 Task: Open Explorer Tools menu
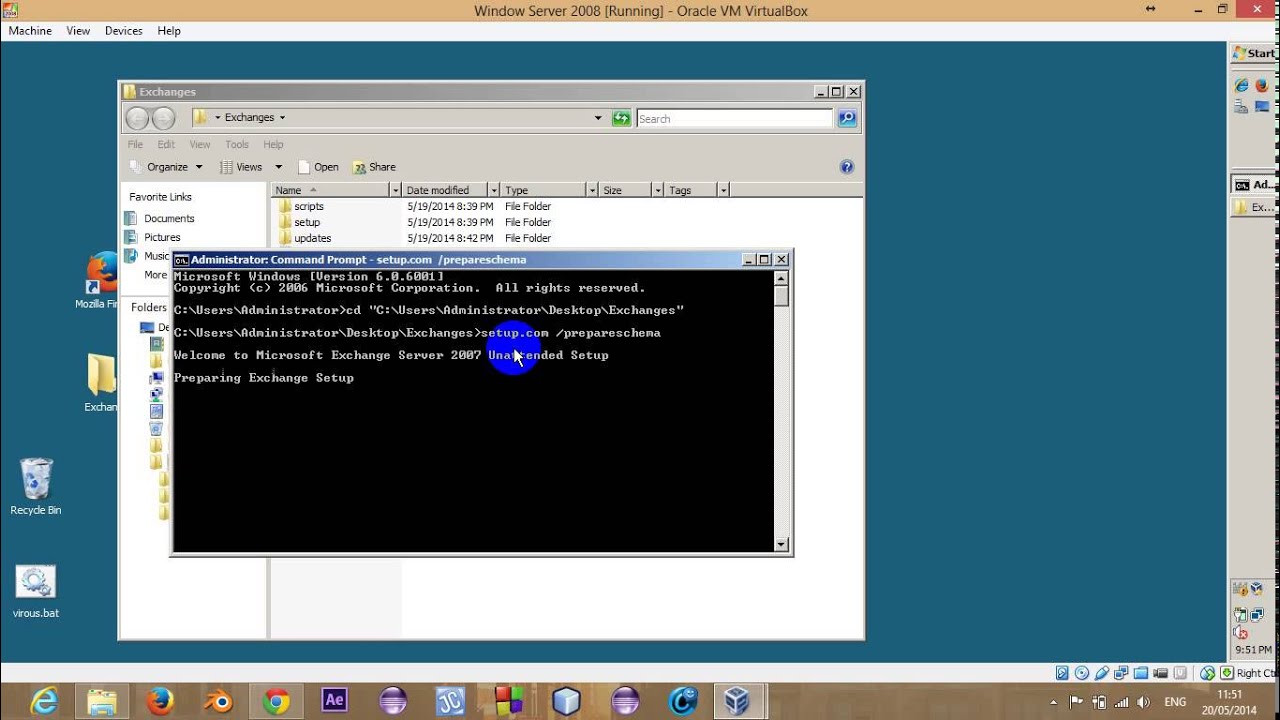pyautogui.click(x=237, y=144)
